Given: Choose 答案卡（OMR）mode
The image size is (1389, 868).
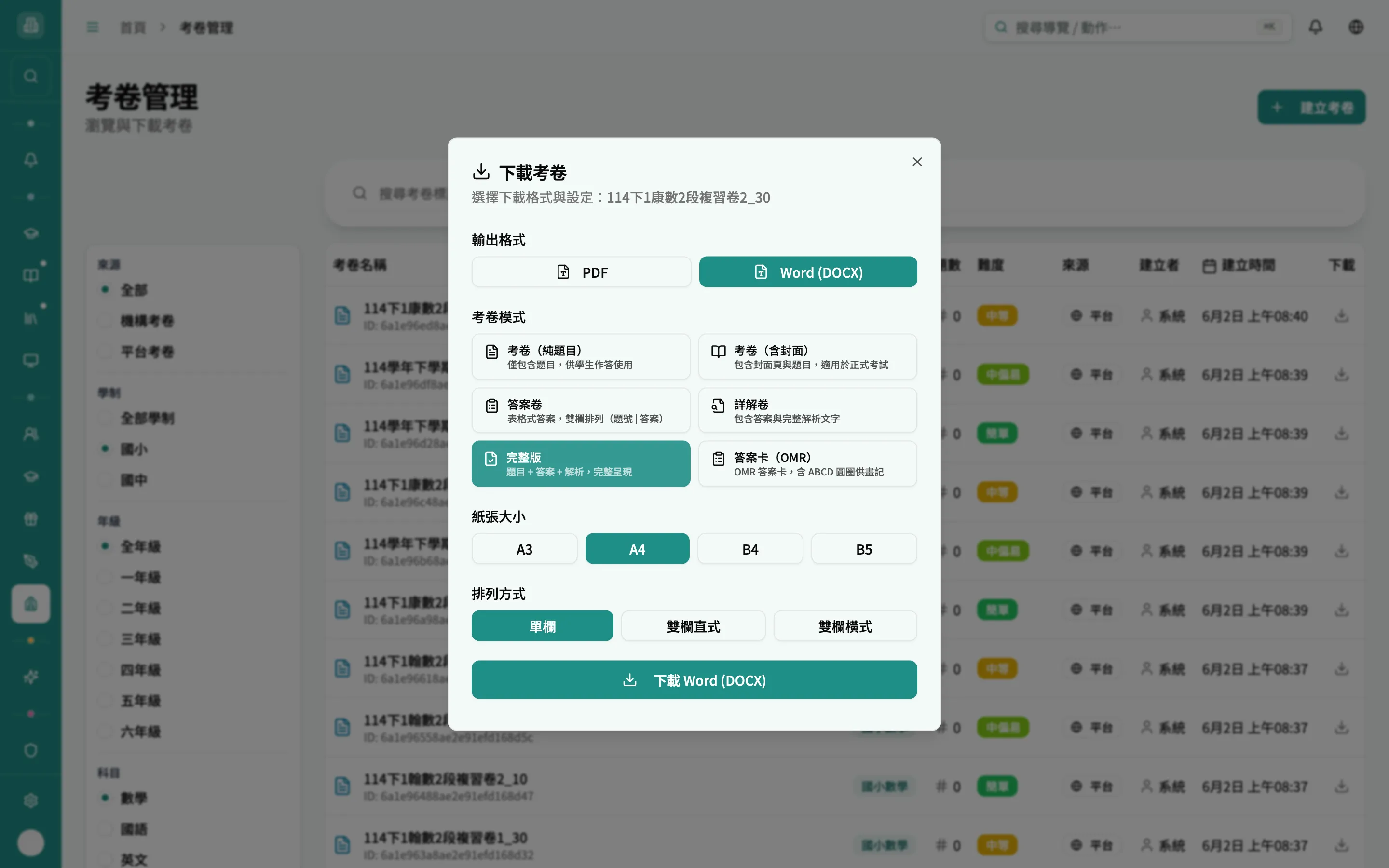Looking at the screenshot, I should point(807,464).
